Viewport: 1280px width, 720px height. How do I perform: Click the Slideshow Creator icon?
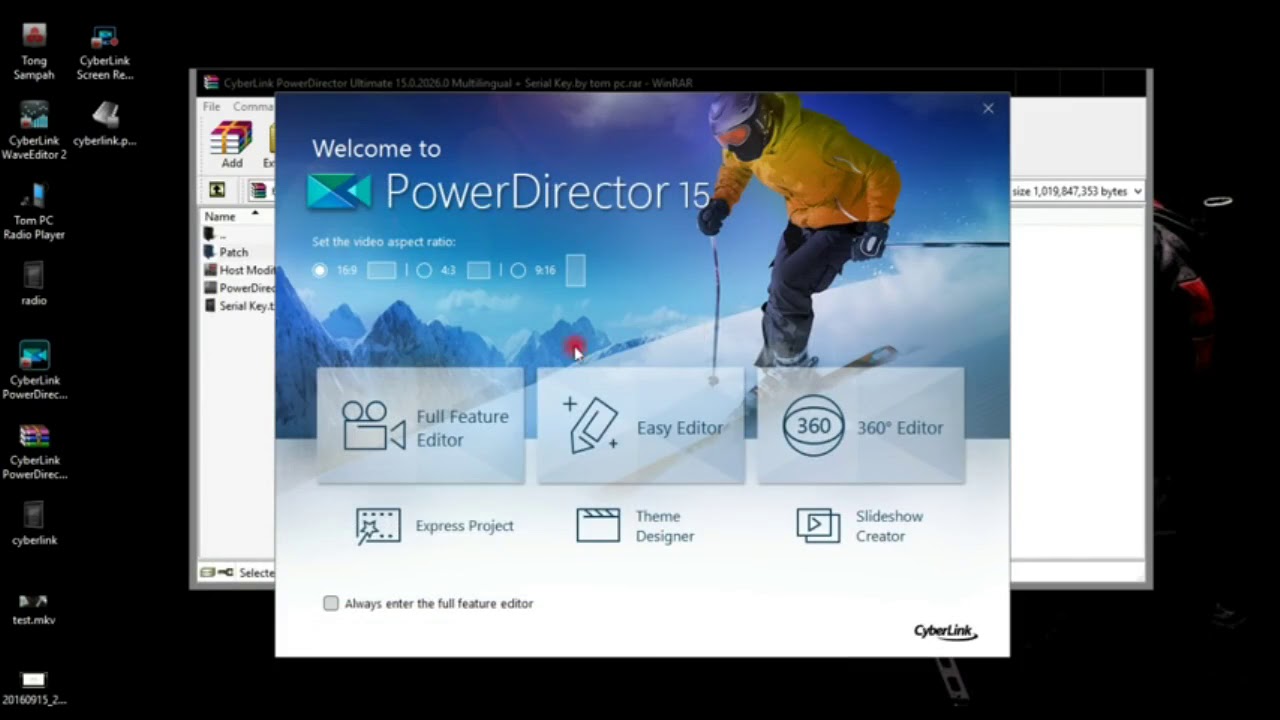coord(818,526)
